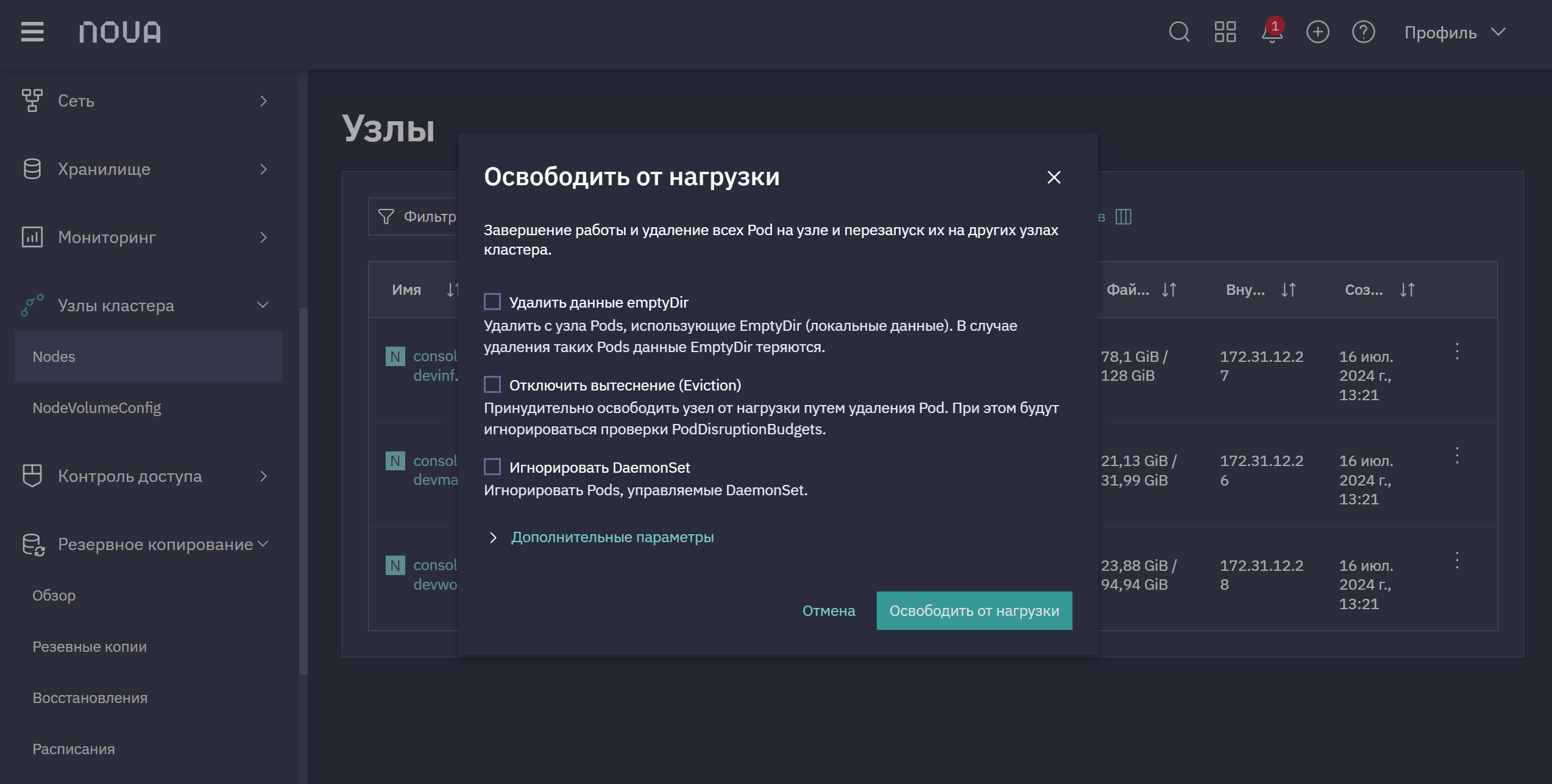Click the funnel filter icon
Screen dimensions: 1552x784
pyautogui.click(x=386, y=217)
